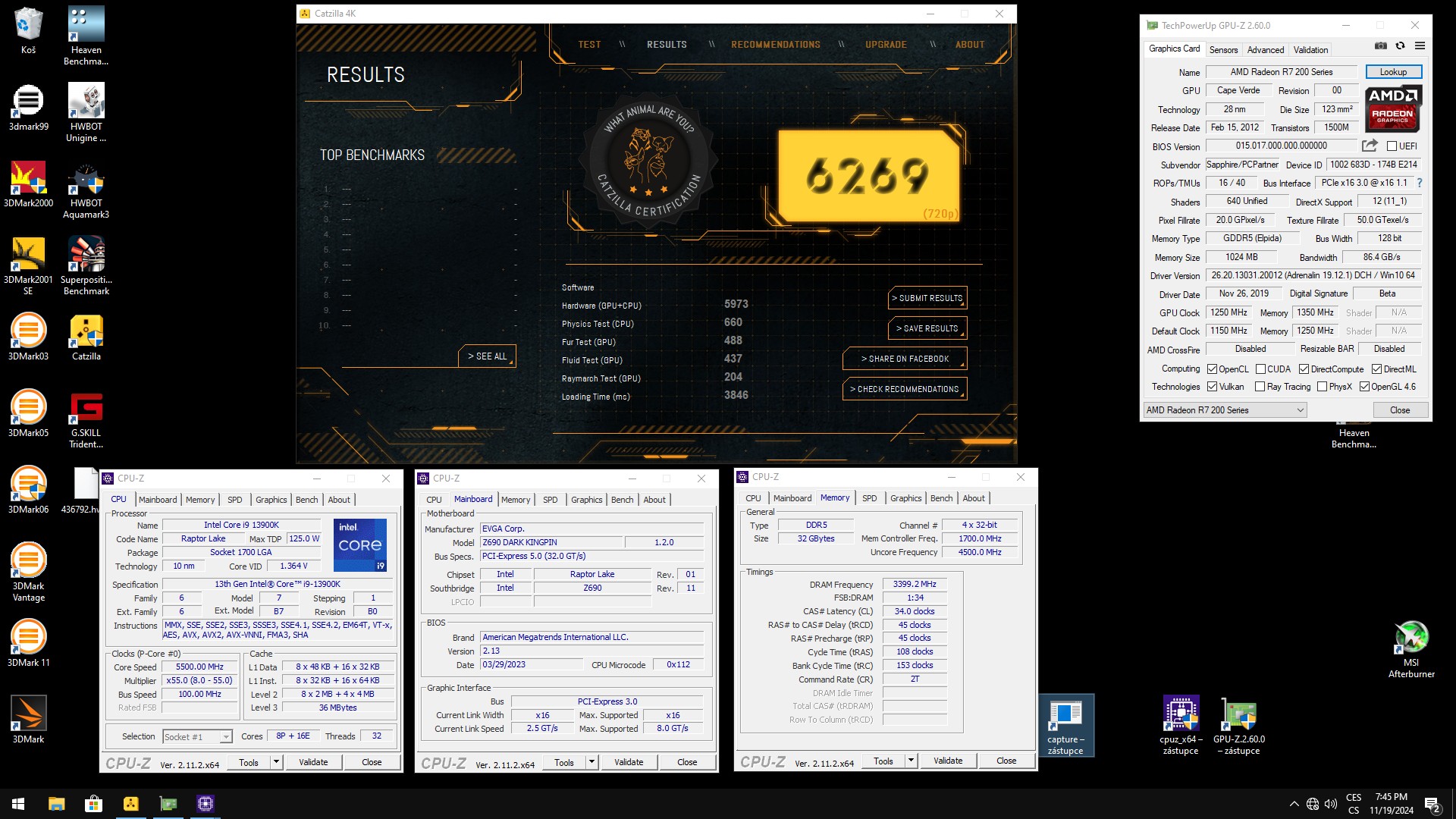1456x819 pixels.
Task: Open Validation tab in GPU-Z
Action: (1310, 50)
